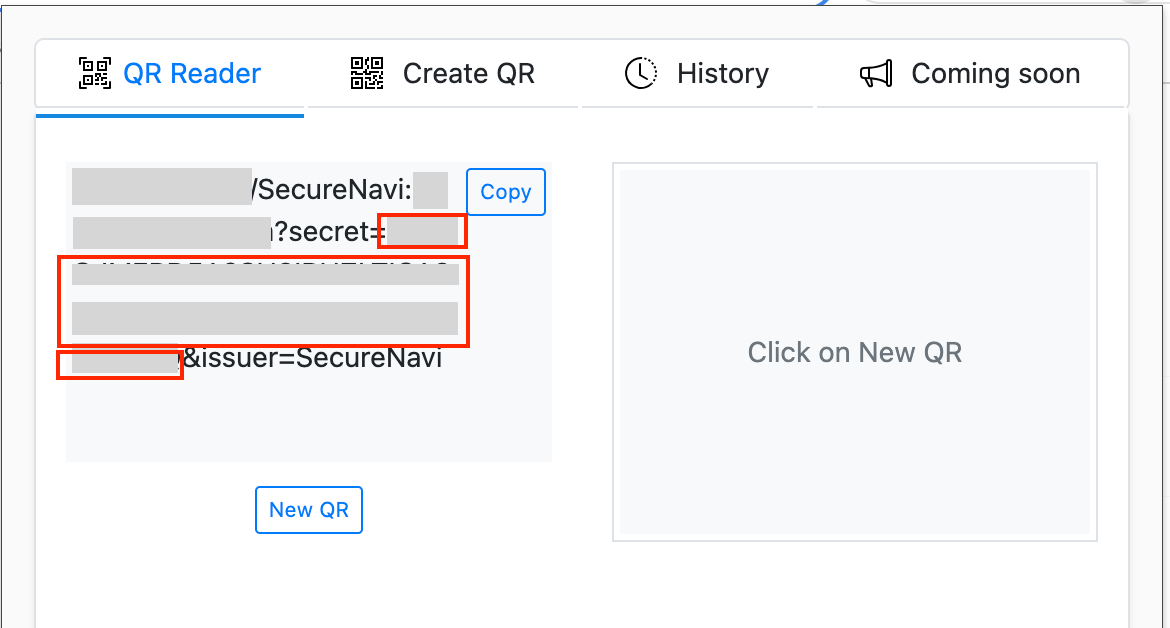Viewport: 1170px width, 628px height.
Task: Click the New QR button
Action: pos(309,510)
